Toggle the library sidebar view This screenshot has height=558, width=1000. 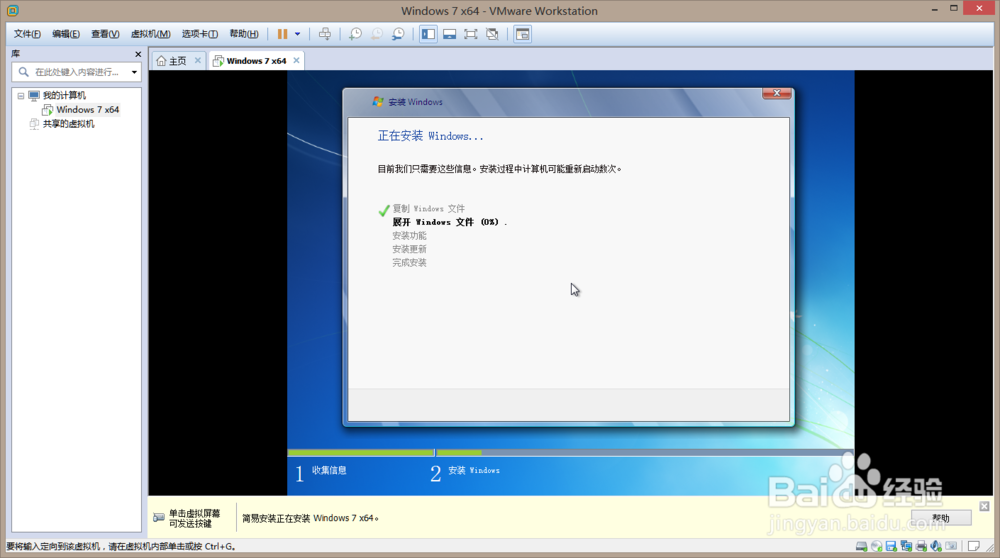coord(428,34)
